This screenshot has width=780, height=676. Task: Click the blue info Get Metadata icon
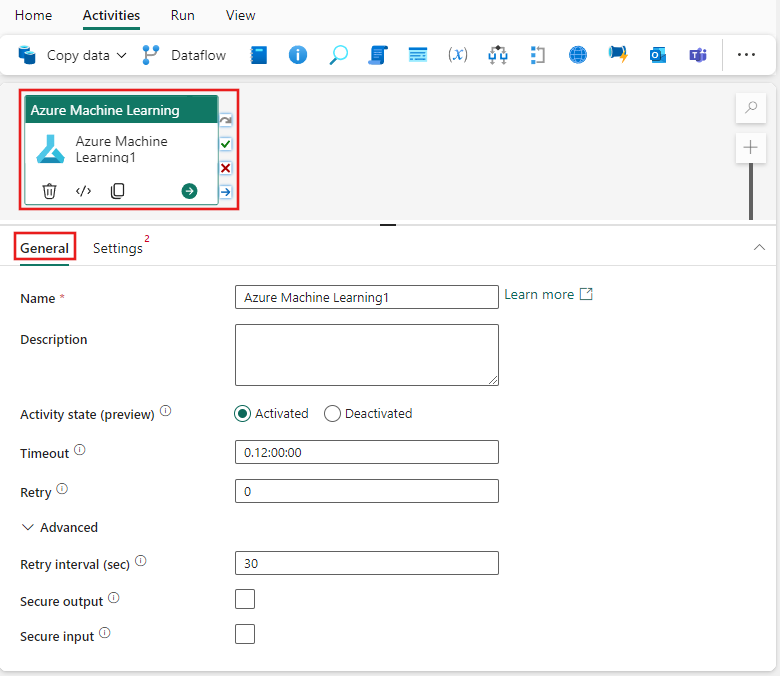[298, 55]
